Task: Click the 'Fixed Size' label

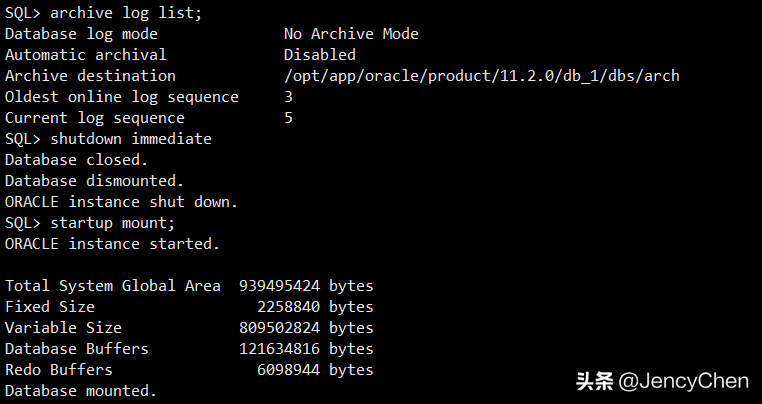Action: pyautogui.click(x=50, y=307)
